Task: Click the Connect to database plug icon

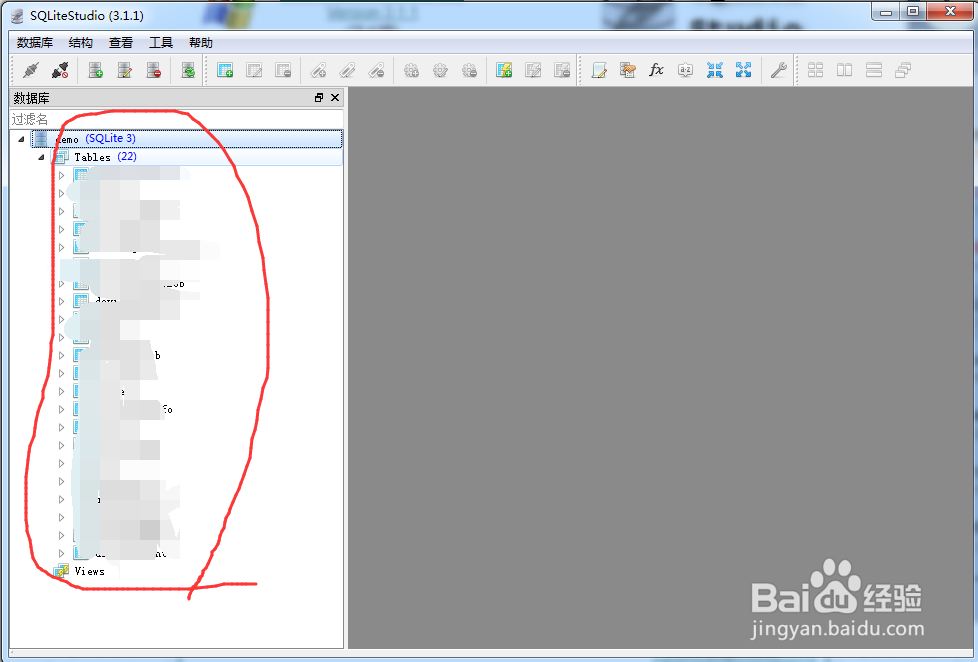Action: pos(31,70)
